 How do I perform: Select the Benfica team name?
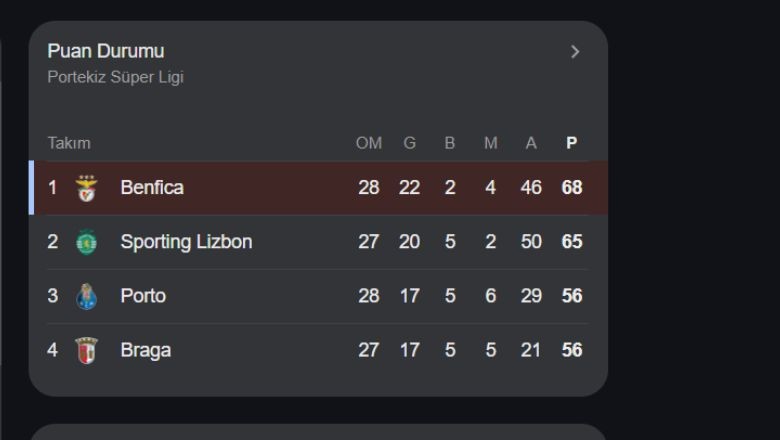(152, 188)
